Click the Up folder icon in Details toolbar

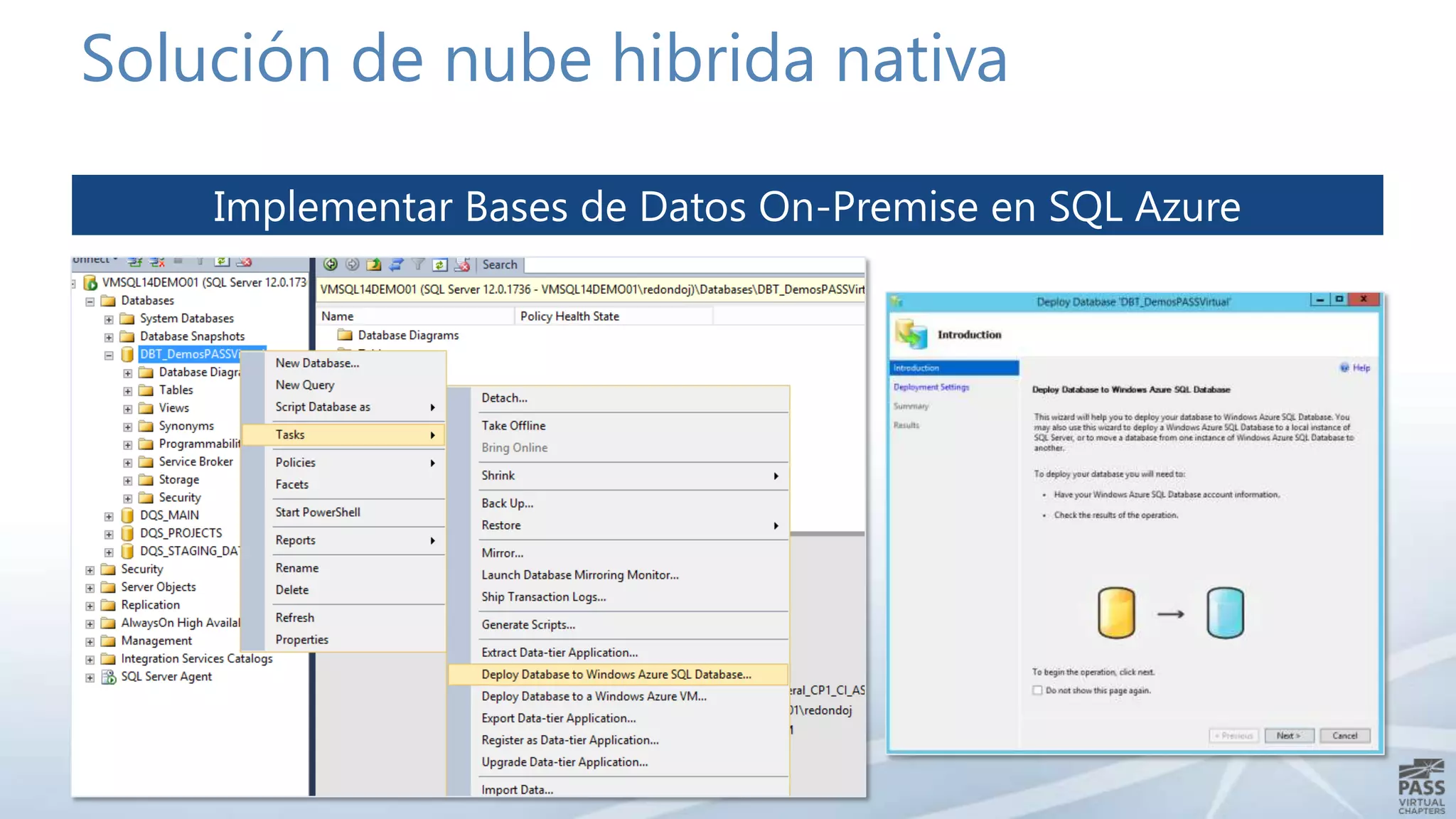[374, 264]
